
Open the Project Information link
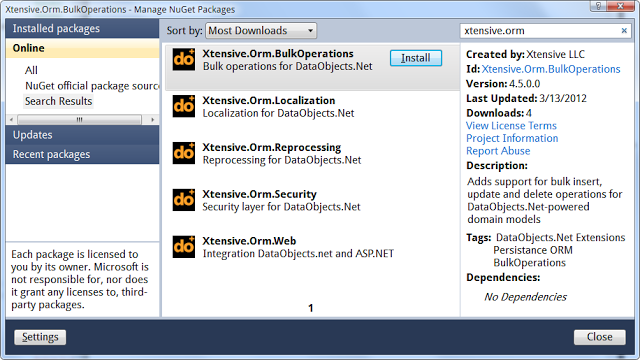pos(512,138)
